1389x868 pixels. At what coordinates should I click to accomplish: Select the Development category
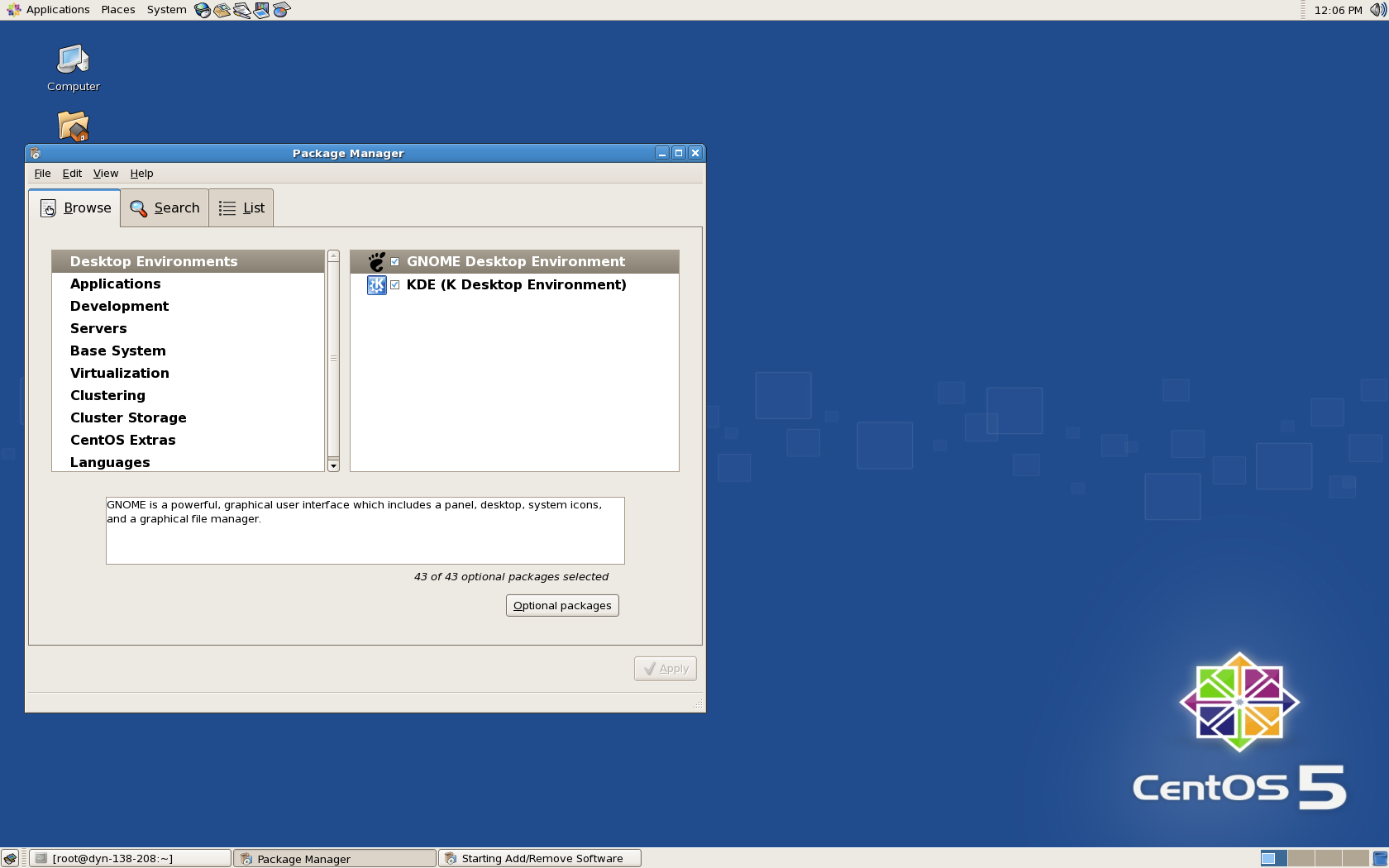189,306
